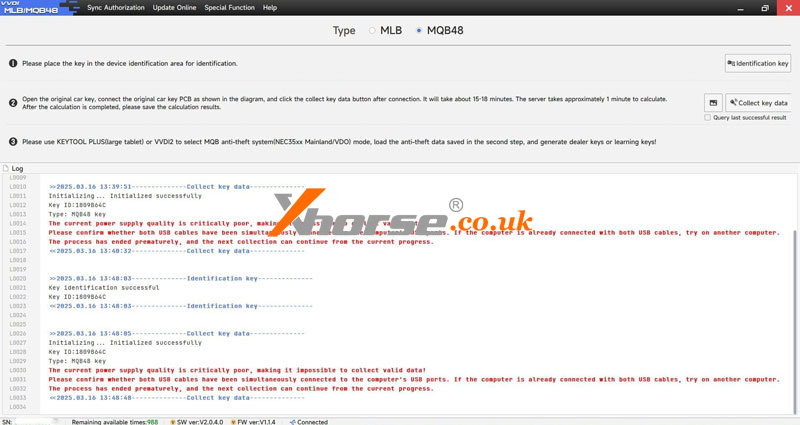800x425 pixels.
Task: Minimize the application window
Action: [741, 8]
